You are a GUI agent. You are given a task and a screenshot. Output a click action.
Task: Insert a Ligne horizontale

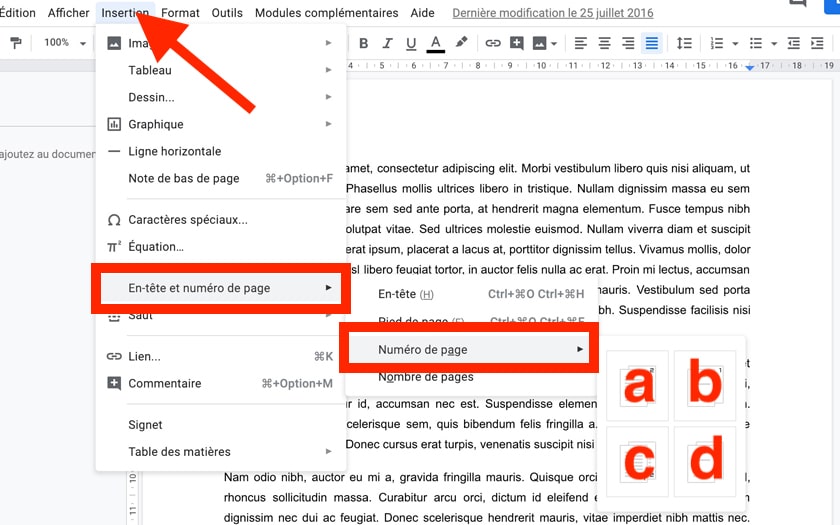click(x=221, y=152)
